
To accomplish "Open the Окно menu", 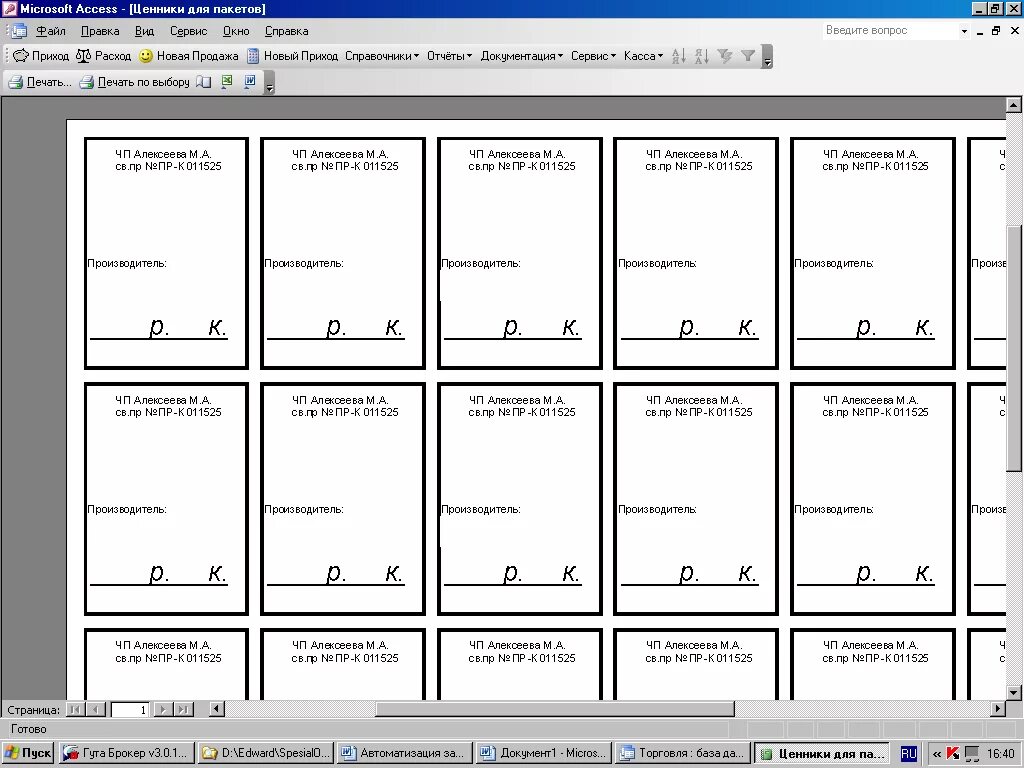I will (236, 31).
